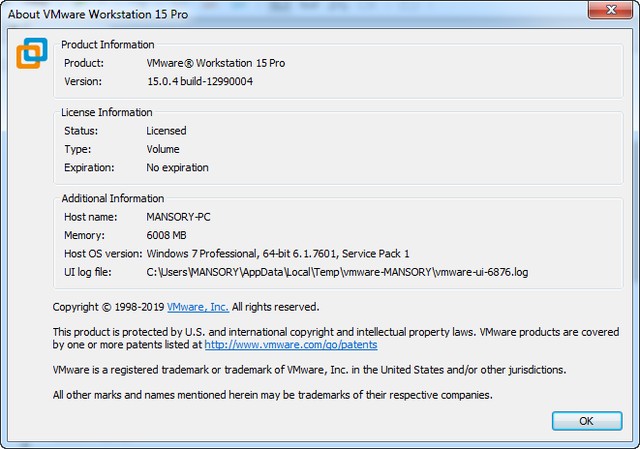Click the Product Information group heading

tap(108, 45)
